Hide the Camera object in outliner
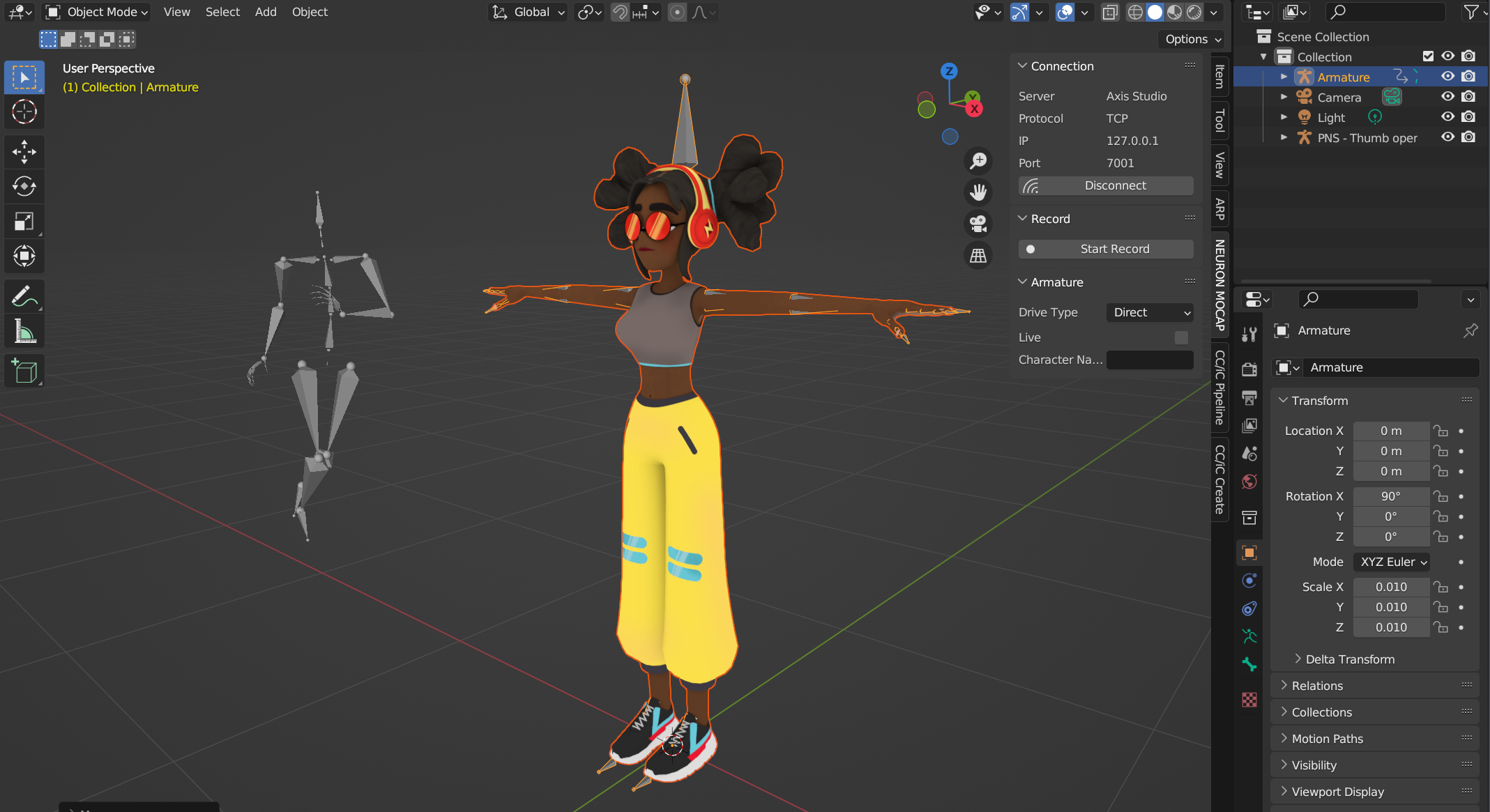The image size is (1490, 812). click(x=1447, y=97)
